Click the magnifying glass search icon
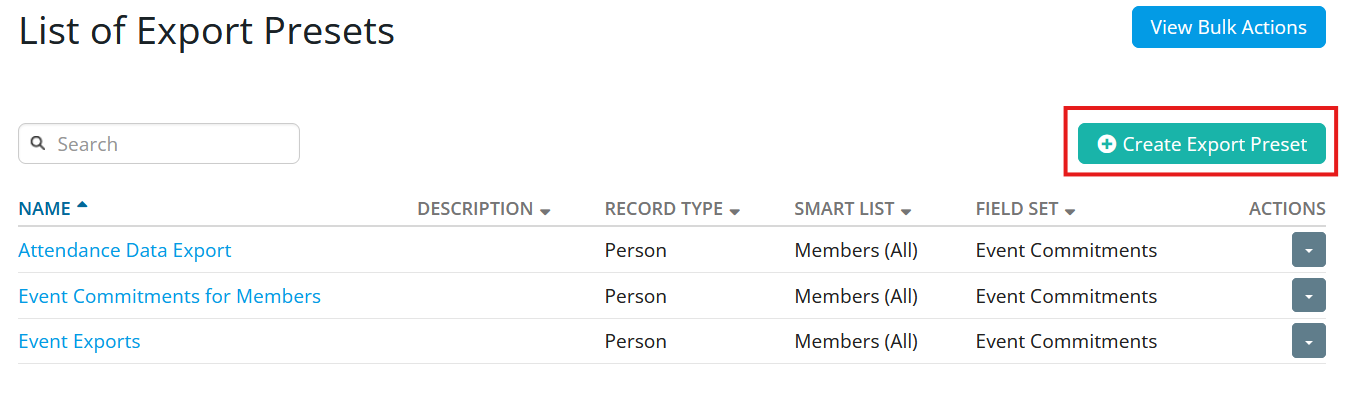The image size is (1348, 394). click(x=38, y=144)
